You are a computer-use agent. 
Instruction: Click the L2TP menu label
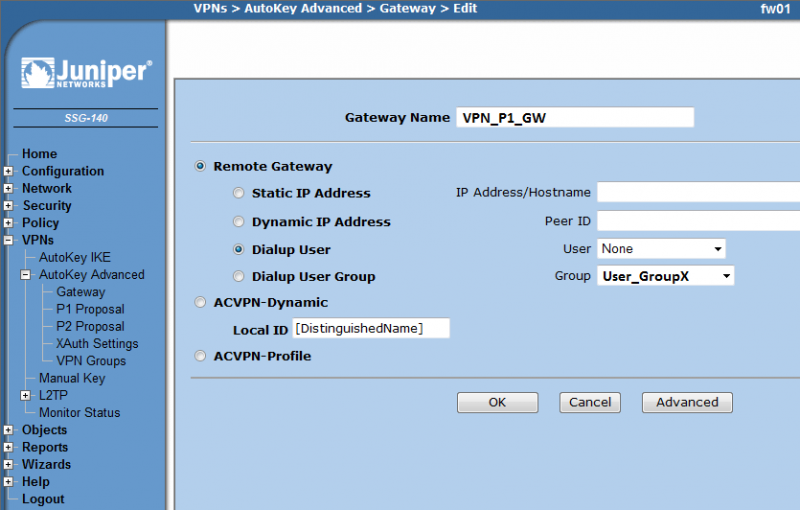53,395
